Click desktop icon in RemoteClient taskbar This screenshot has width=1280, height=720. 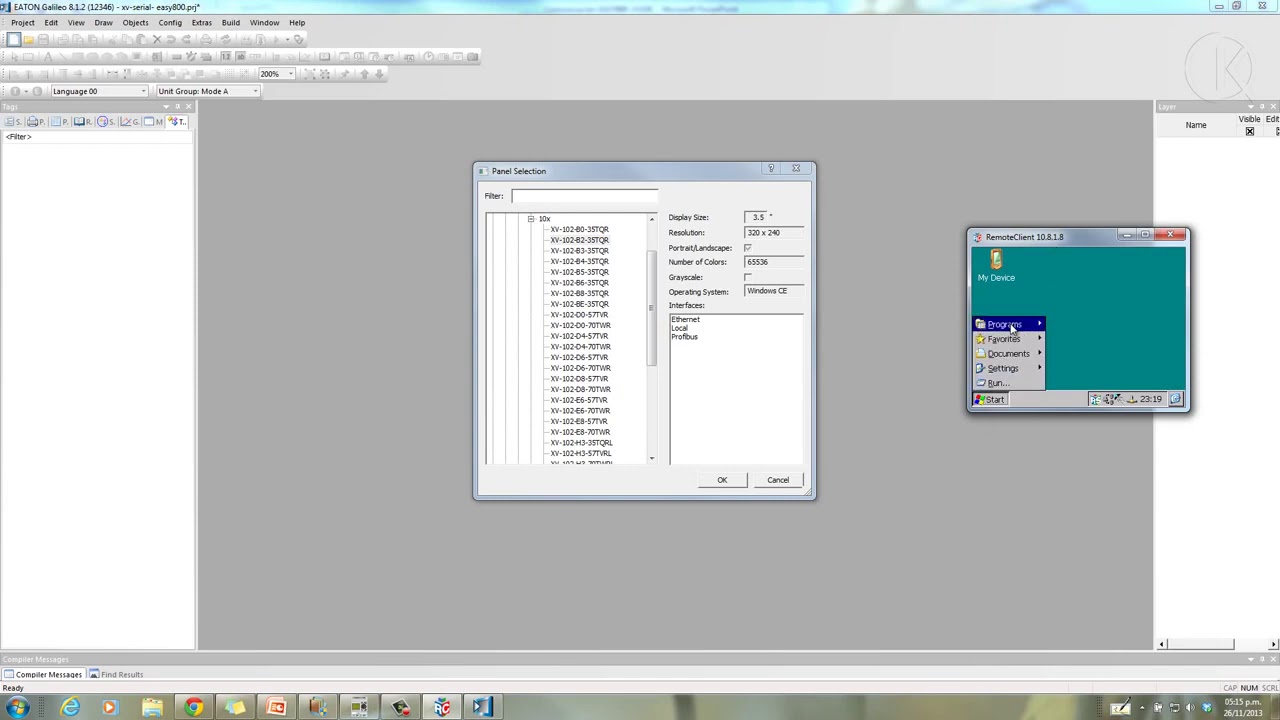[x=1176, y=399]
